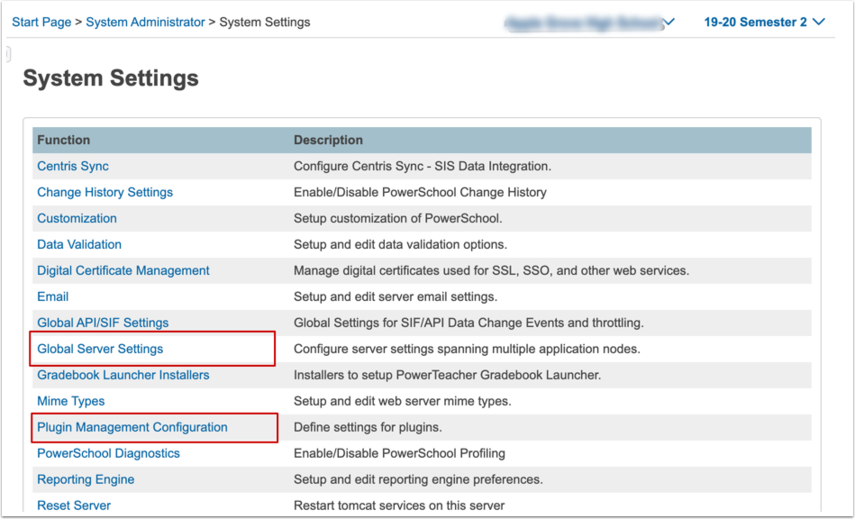Screen dimensions: 855x519
Task: Select Global Server Settings
Action: pyautogui.click(x=100, y=349)
